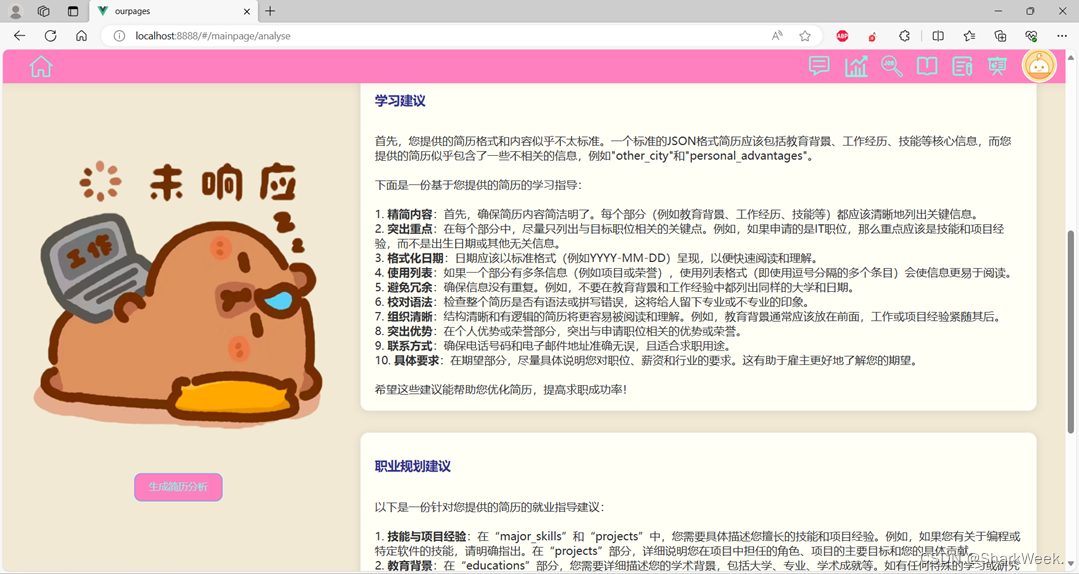Open Collections icon
1079x574 pixels.
[x=1000, y=36]
